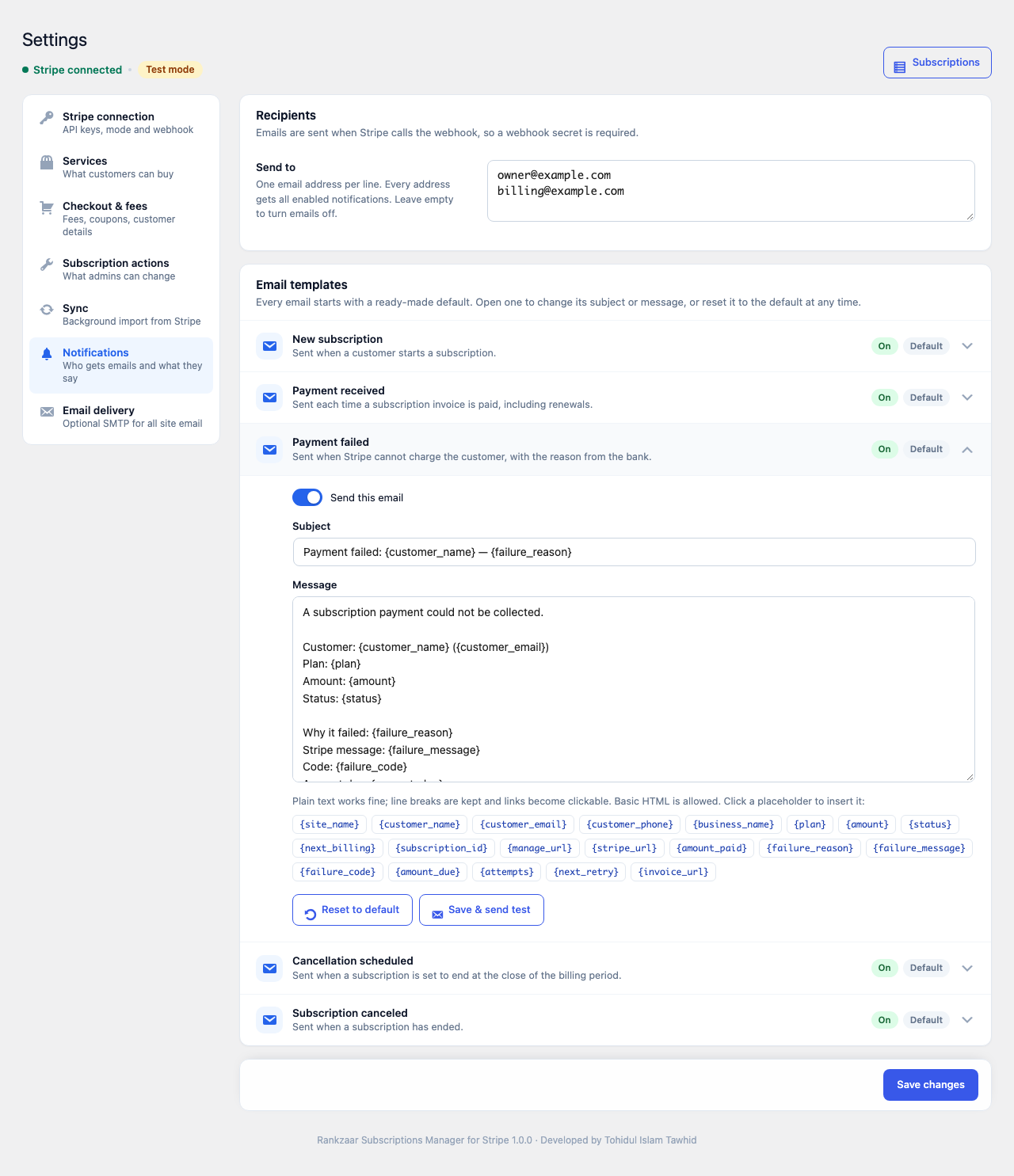This screenshot has height=1176, width=1014.
Task: Insert the {failure_reason} placeholder chip
Action: (x=810, y=848)
